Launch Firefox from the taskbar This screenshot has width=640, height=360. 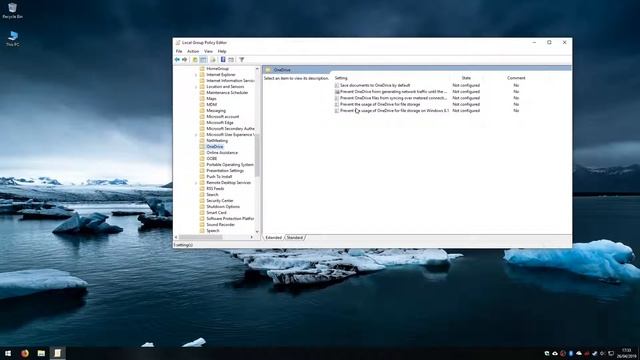24,353
